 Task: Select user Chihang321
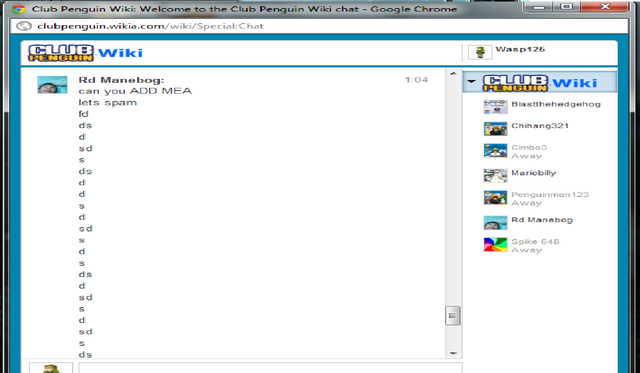(540, 126)
